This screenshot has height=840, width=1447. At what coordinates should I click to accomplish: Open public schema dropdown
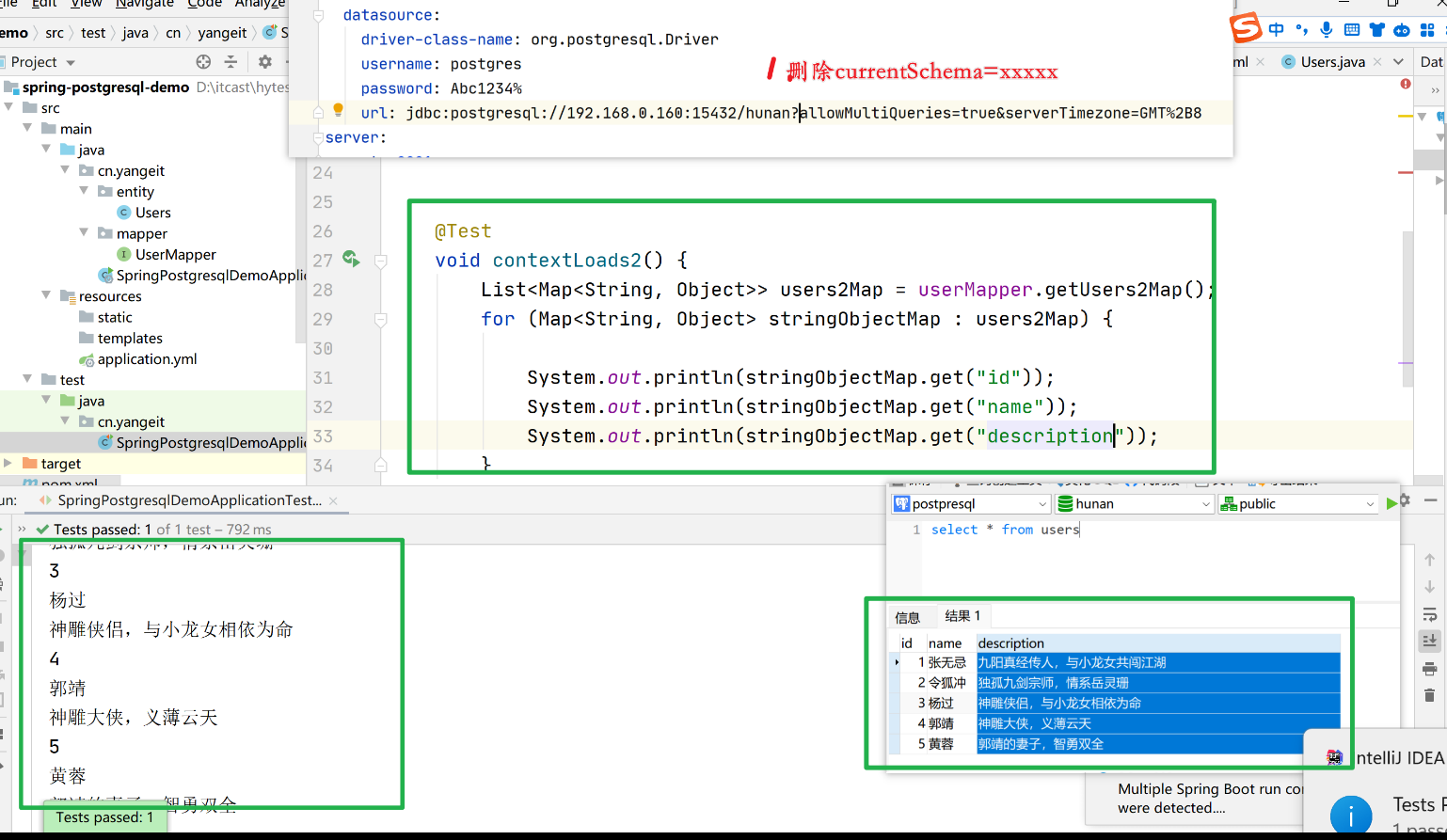1370,504
